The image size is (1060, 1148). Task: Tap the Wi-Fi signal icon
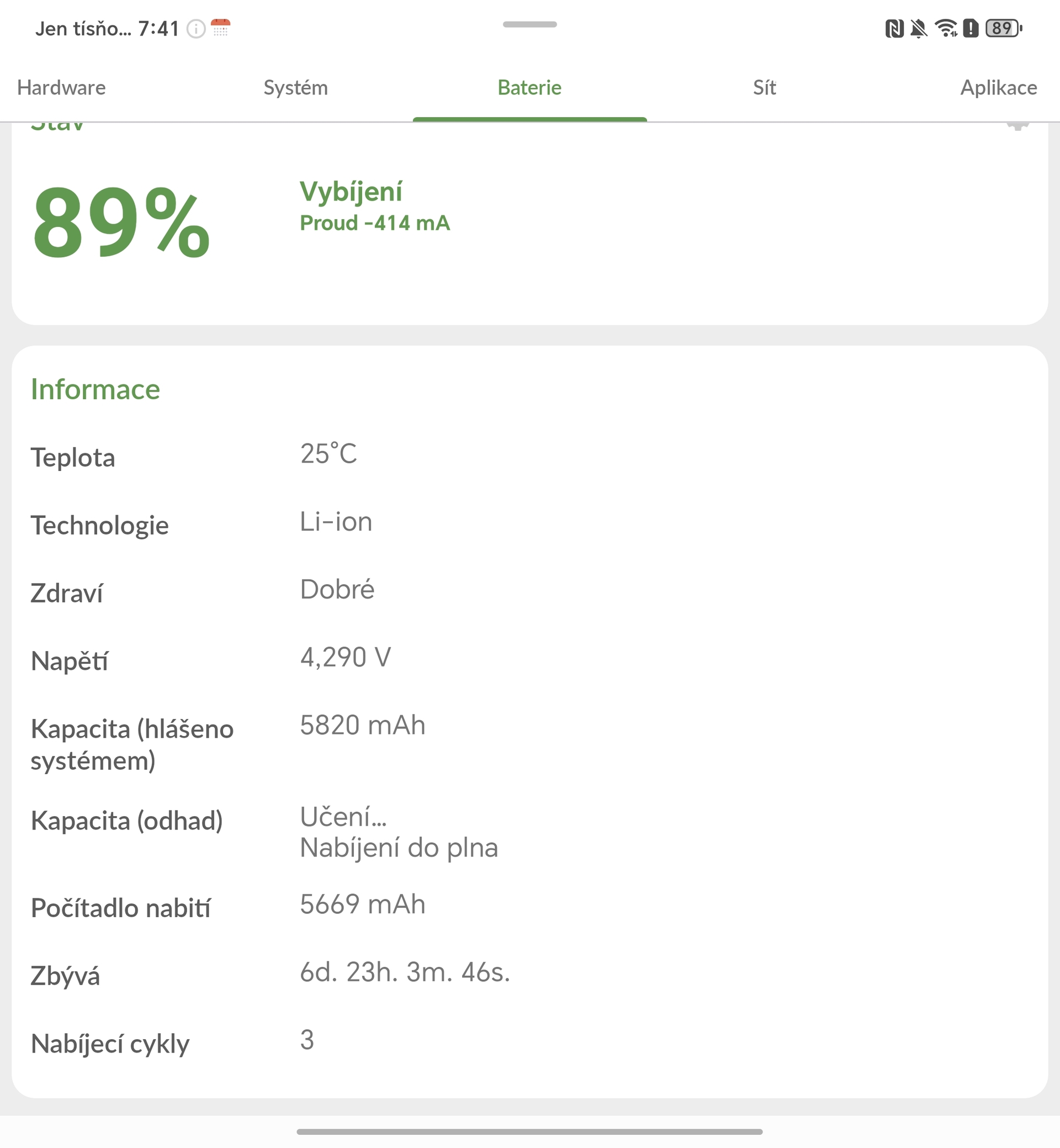pos(945,28)
